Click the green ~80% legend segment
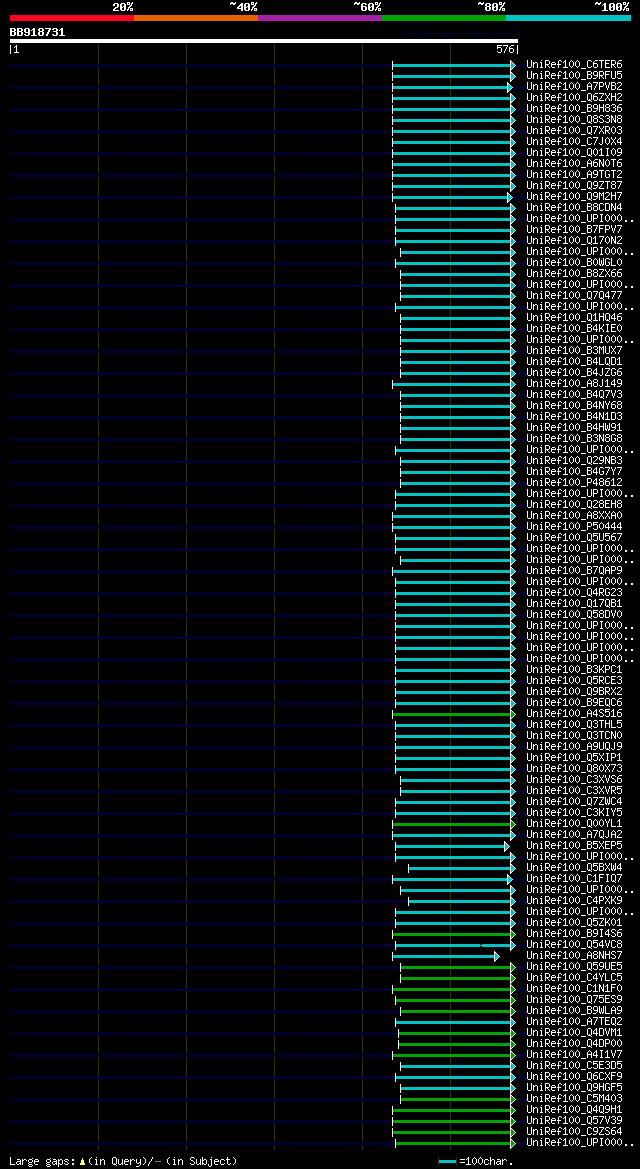 pos(444,17)
